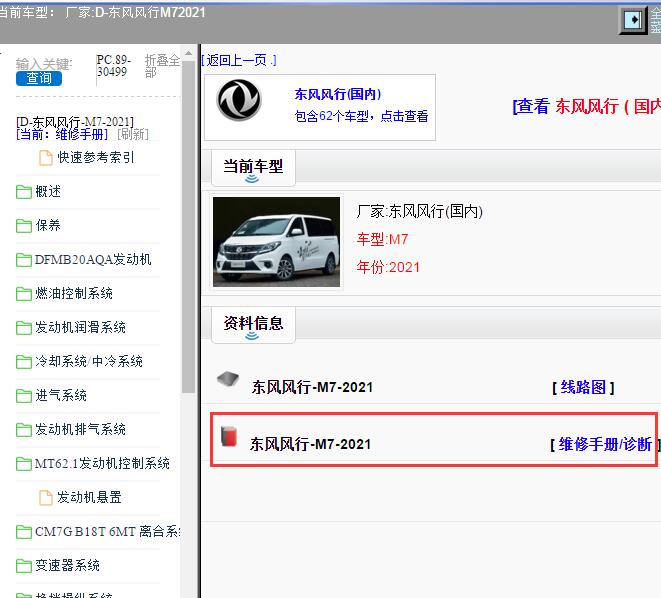Expand 燃油控制系统 tree node
Viewport: 661px width, 598px height.
[x=74, y=293]
